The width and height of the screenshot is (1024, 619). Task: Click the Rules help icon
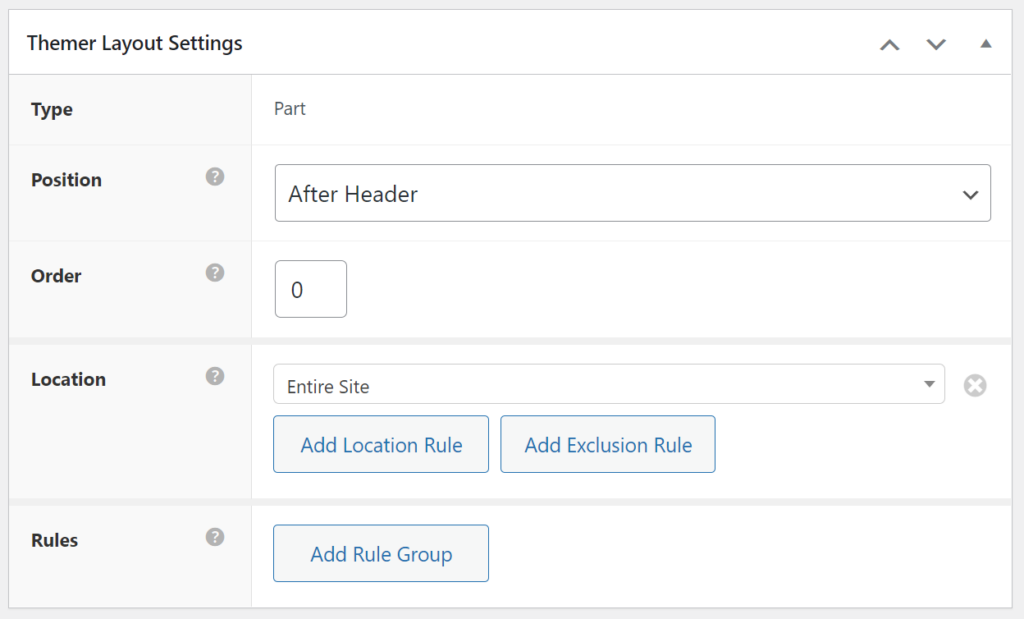pos(215,537)
